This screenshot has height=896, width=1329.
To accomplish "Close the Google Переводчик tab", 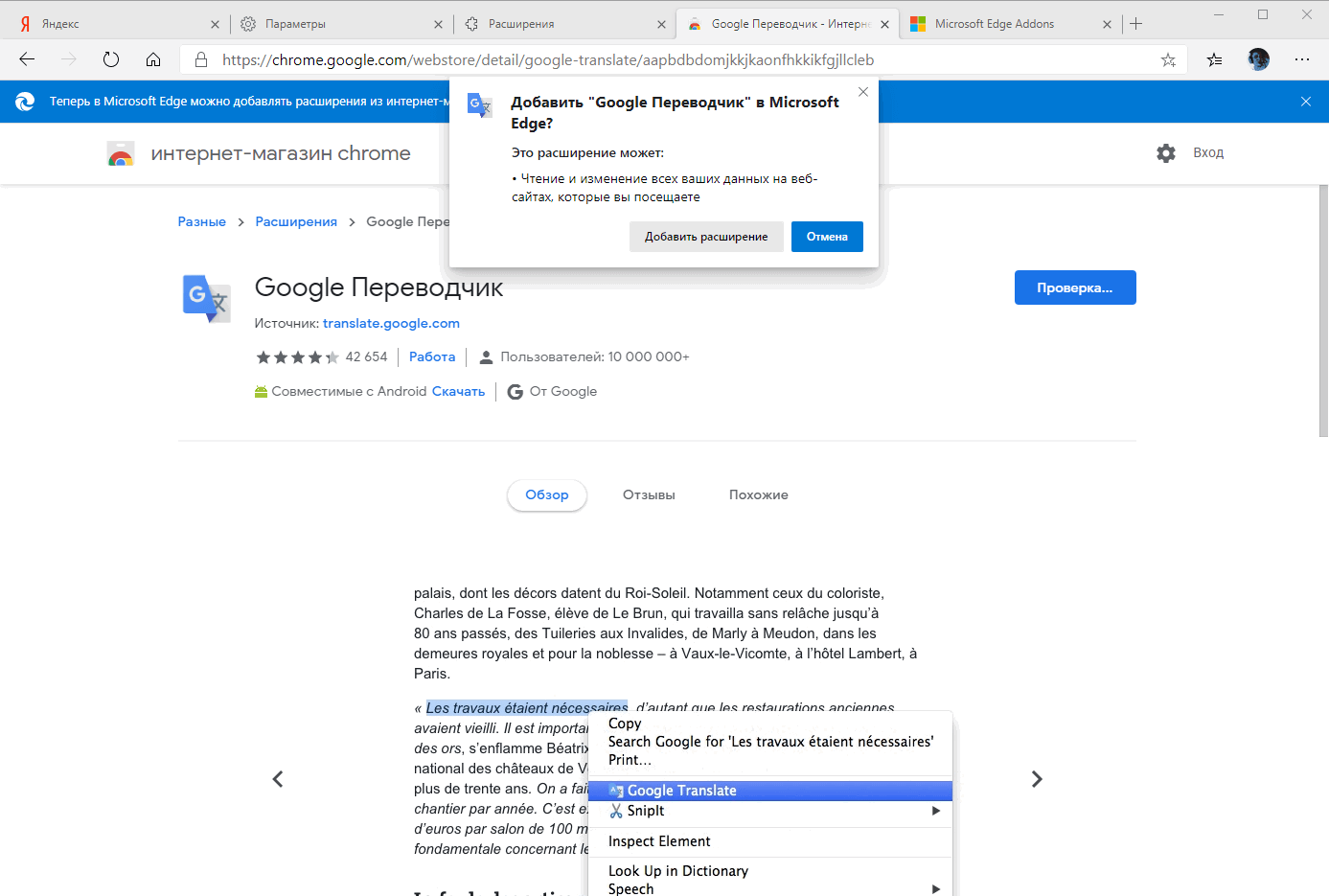I will click(x=884, y=25).
